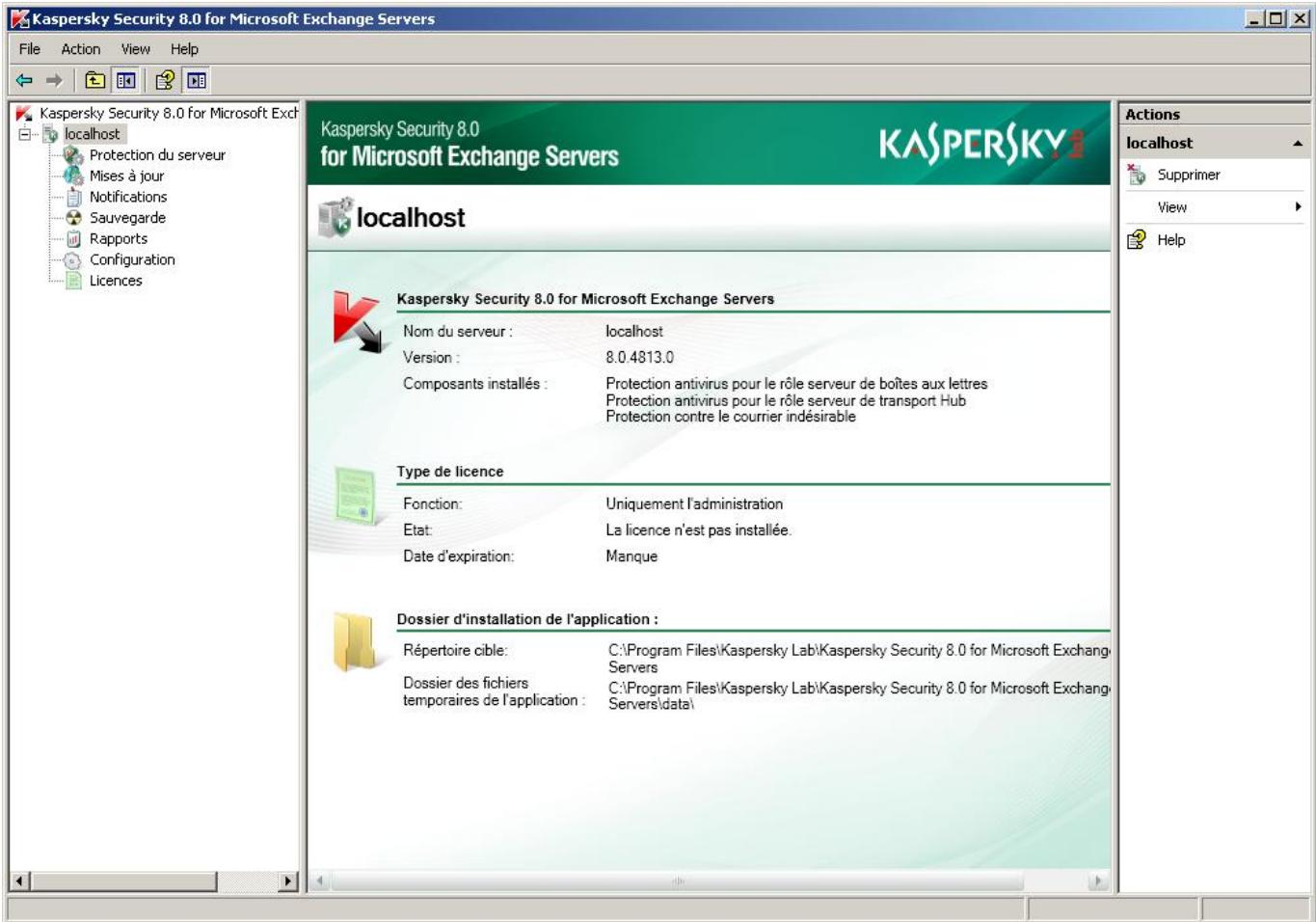Screen dimensions: 1316x922
Task: Click Mises à jour tree icon
Action: click(x=73, y=176)
